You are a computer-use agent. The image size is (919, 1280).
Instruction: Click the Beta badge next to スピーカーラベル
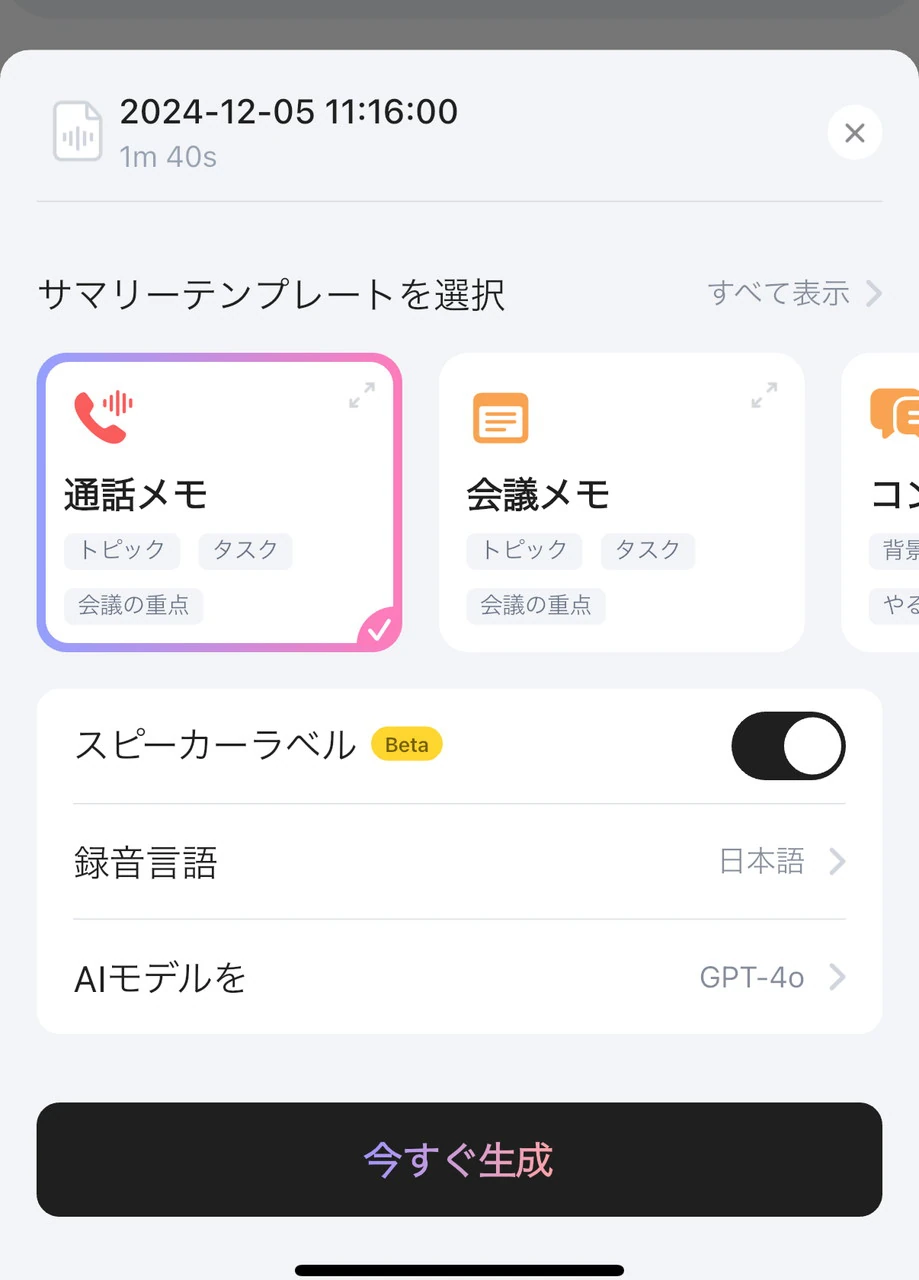(406, 745)
